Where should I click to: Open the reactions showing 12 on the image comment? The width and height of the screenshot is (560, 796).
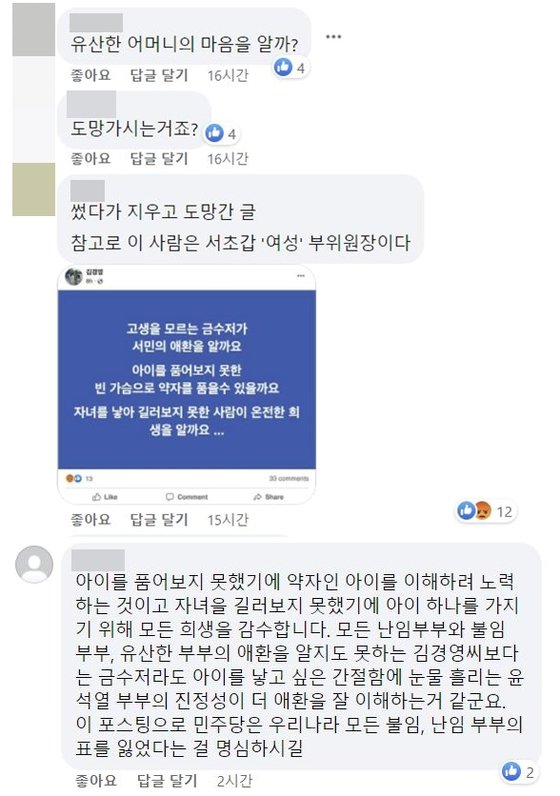tap(486, 511)
